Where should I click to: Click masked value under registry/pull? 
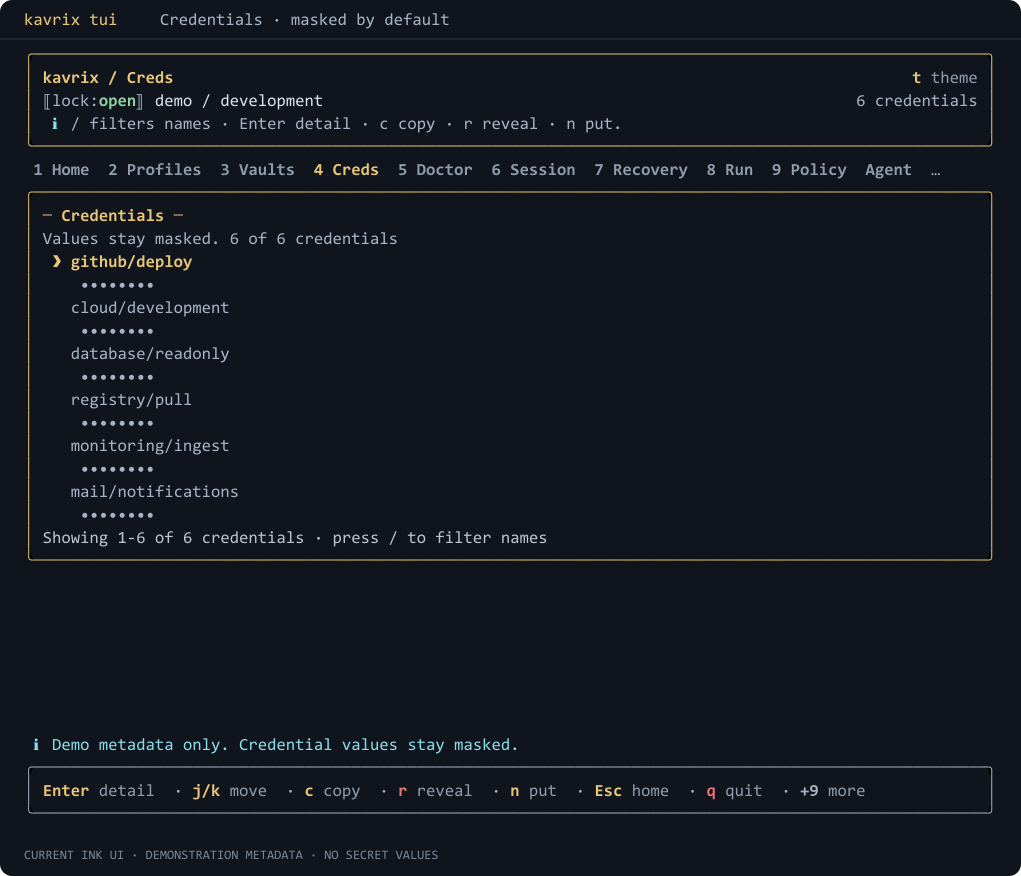[x=117, y=423]
